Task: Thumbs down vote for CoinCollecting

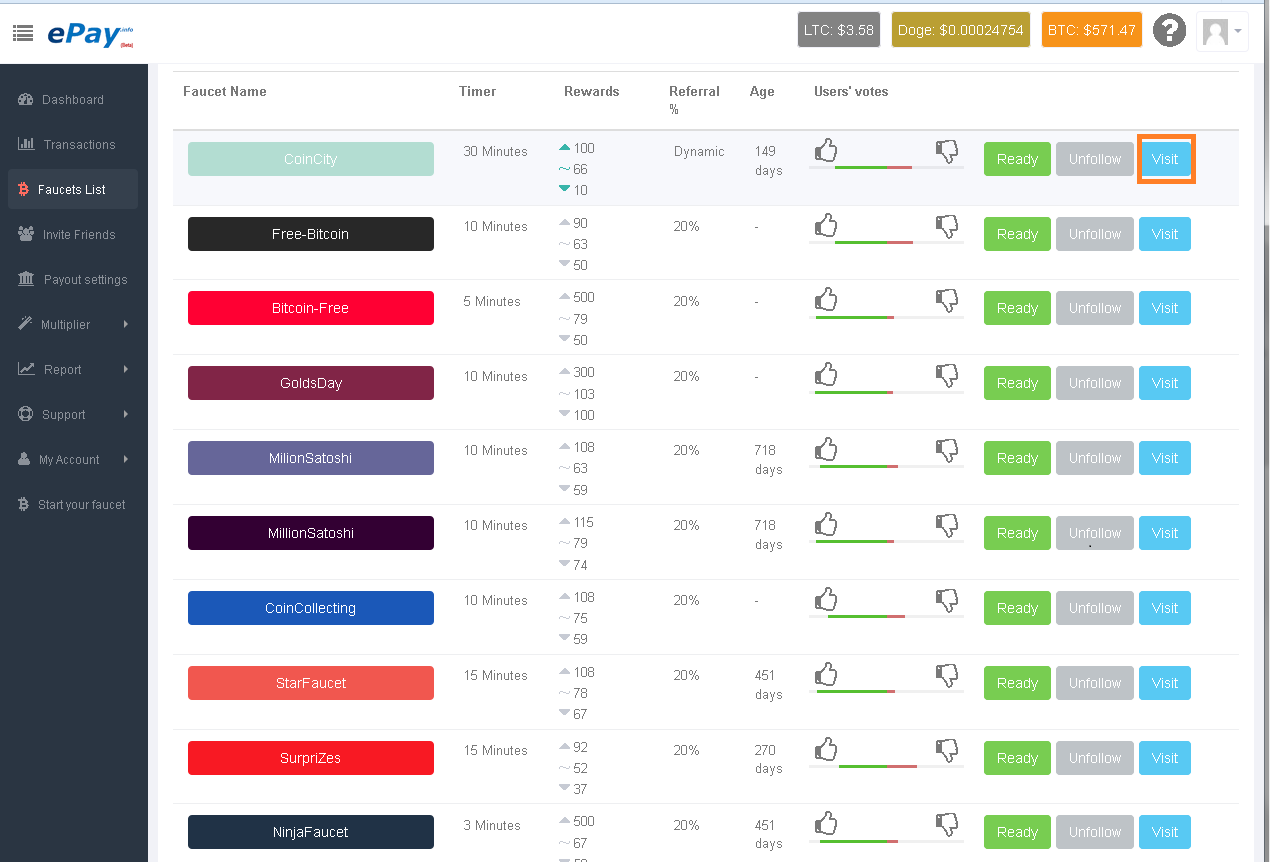Action: coord(947,601)
